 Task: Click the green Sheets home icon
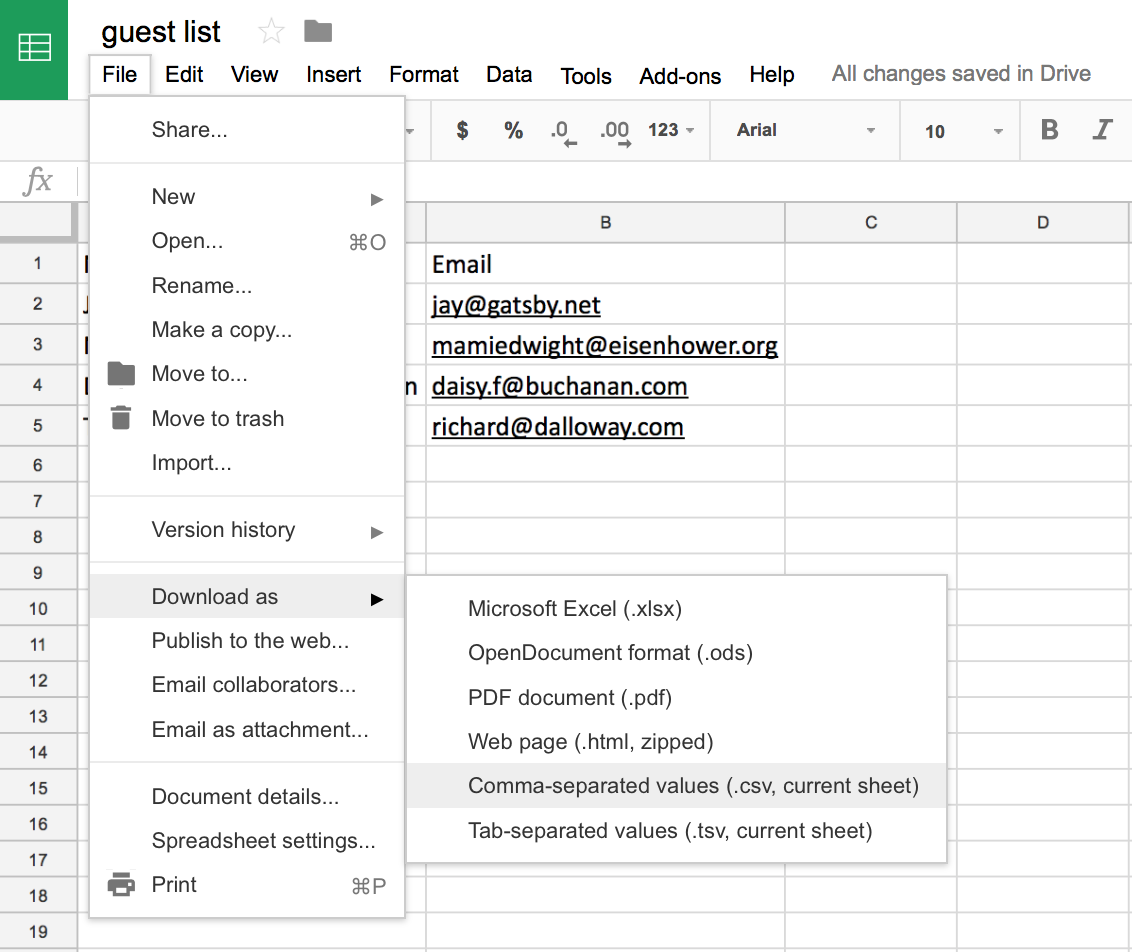pos(34,49)
